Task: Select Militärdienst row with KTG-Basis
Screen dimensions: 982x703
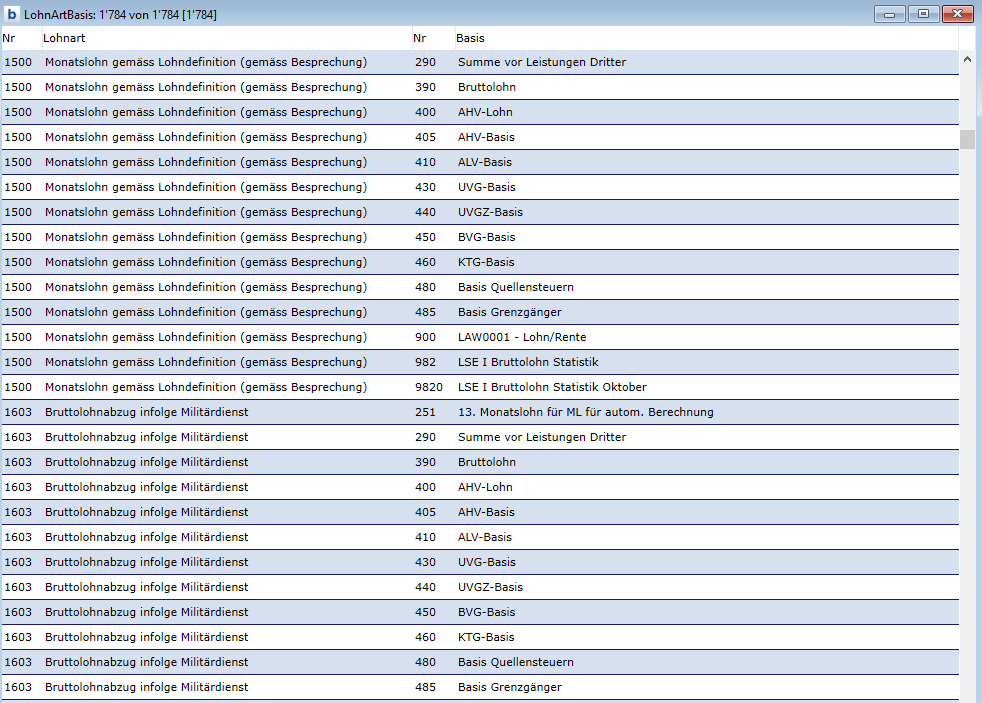Action: click(146, 637)
